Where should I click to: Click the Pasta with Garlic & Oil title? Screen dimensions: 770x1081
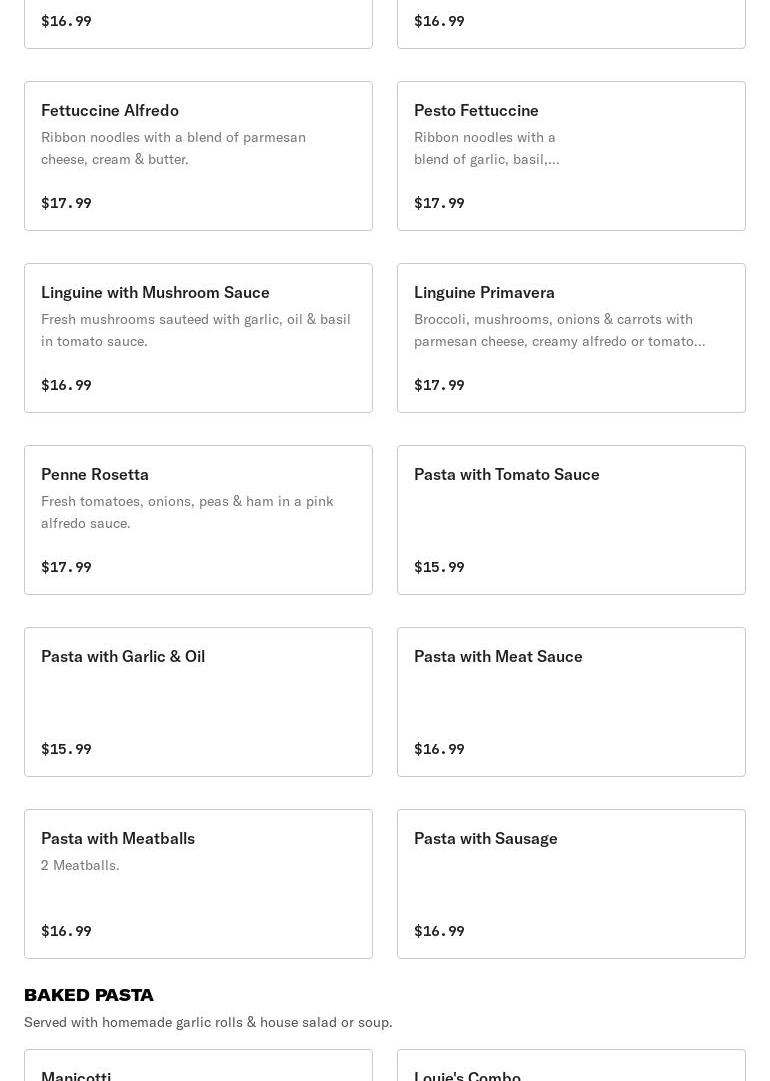(123, 656)
